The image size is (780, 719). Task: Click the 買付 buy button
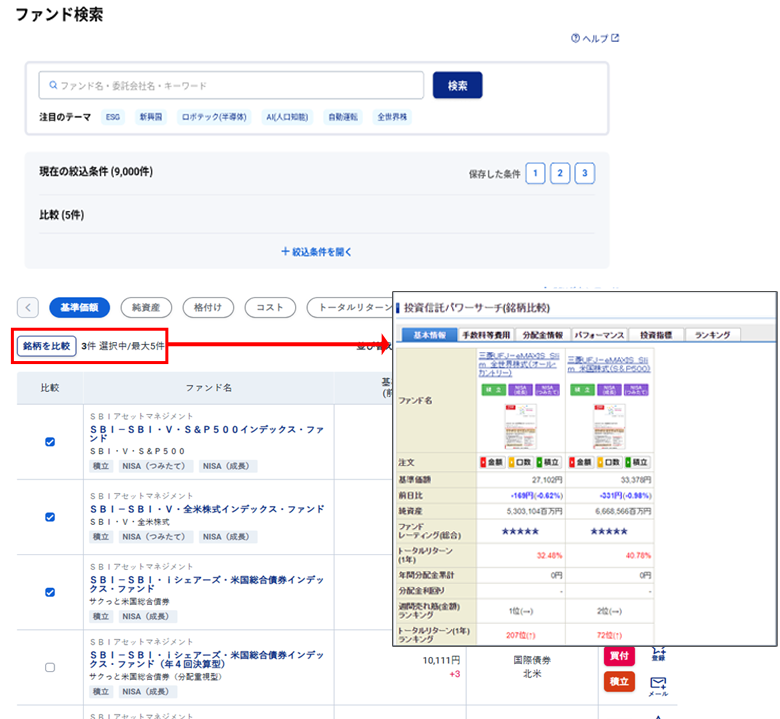pos(619,655)
